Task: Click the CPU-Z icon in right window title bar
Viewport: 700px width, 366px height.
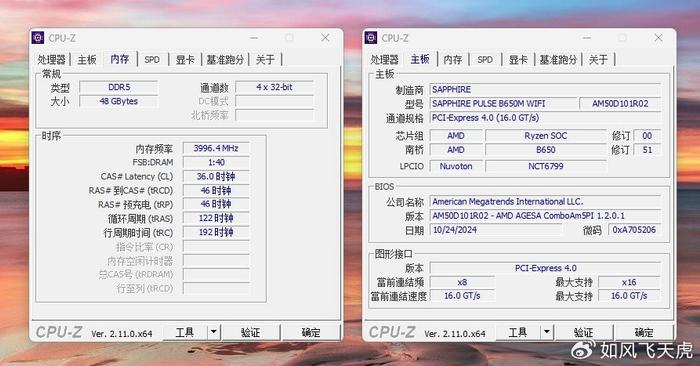Action: [x=371, y=38]
